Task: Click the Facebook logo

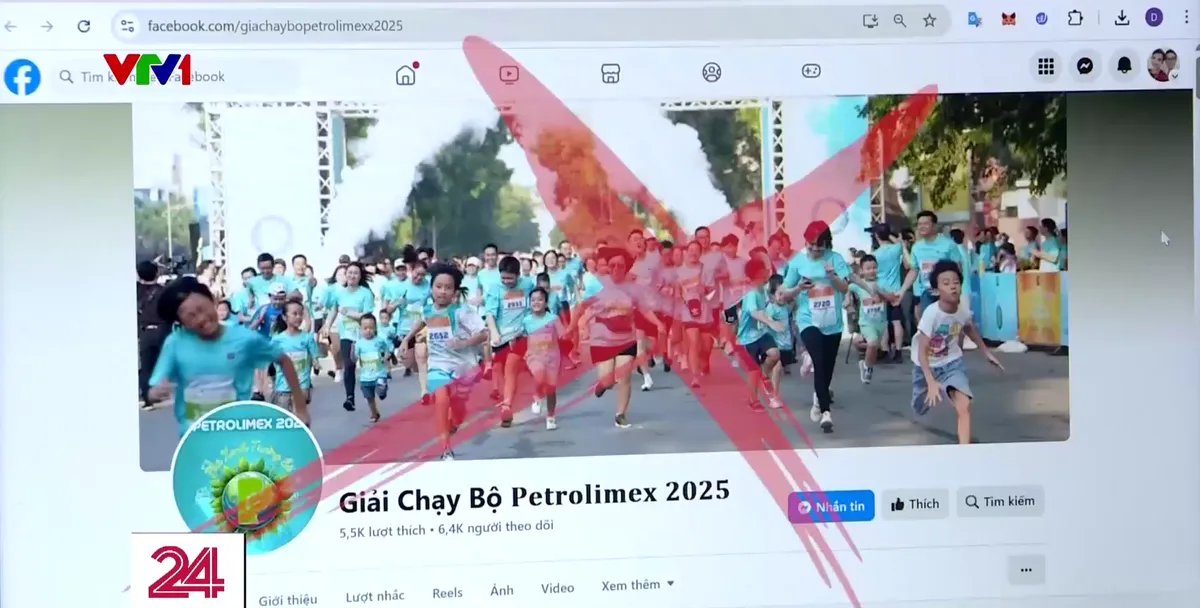Action: tap(22, 77)
